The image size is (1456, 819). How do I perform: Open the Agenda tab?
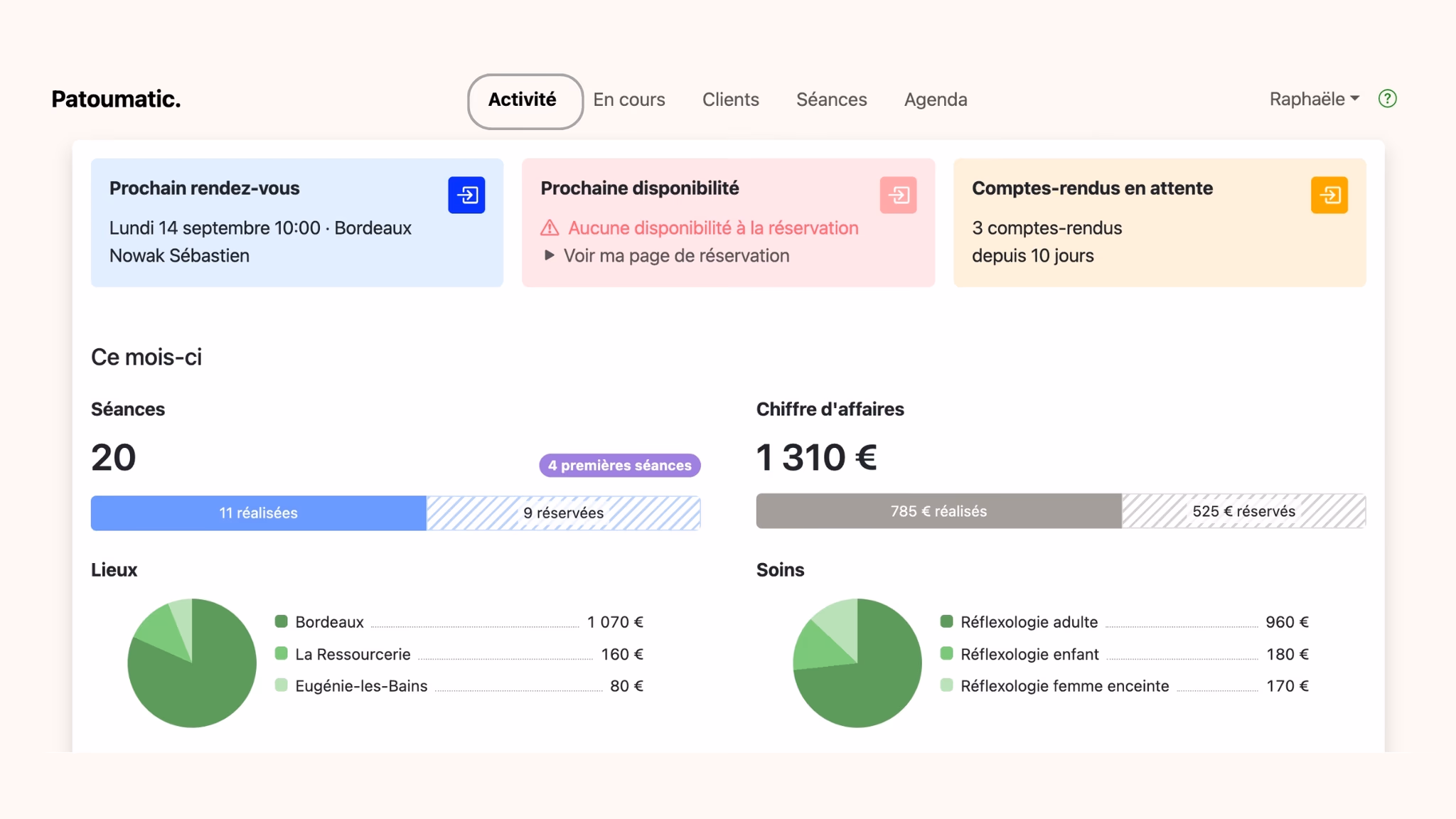point(936,100)
